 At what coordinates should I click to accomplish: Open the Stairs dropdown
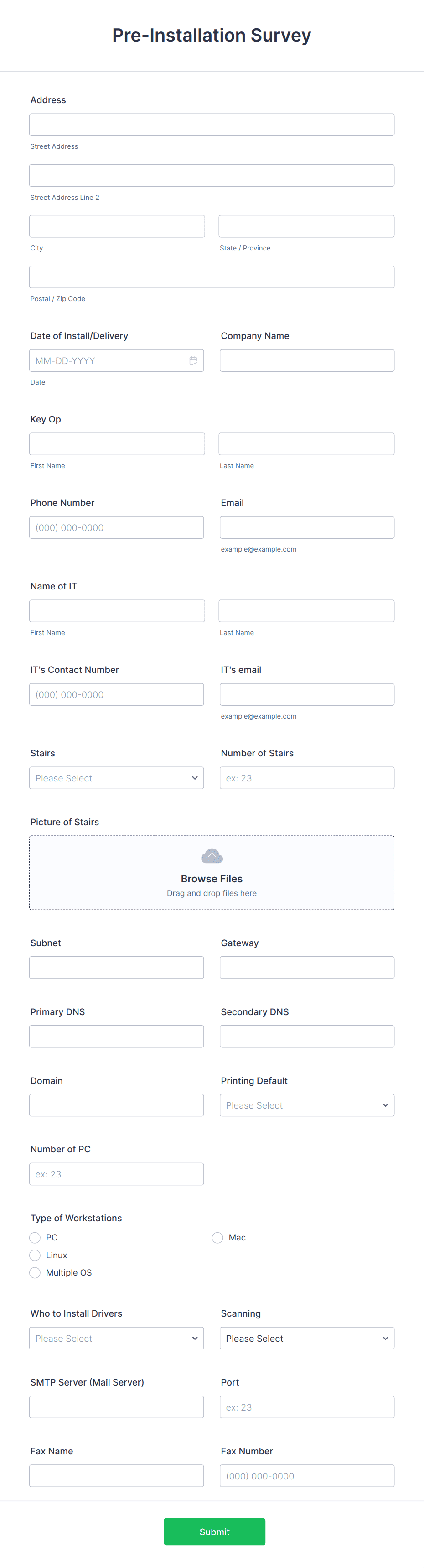point(116,777)
